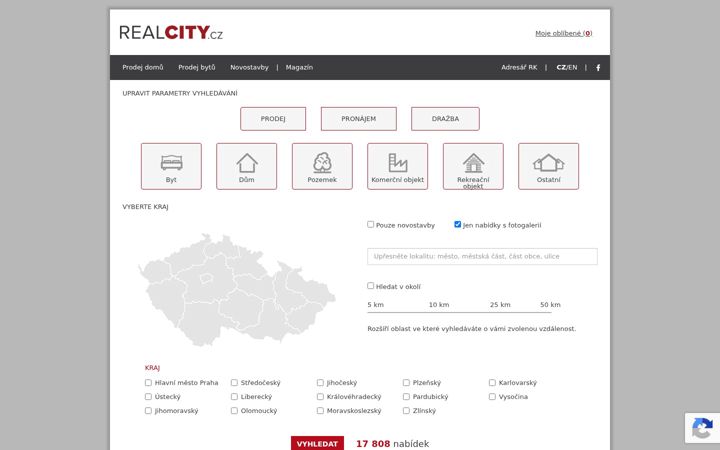Choose the PRODEJ offer type button

(x=273, y=119)
